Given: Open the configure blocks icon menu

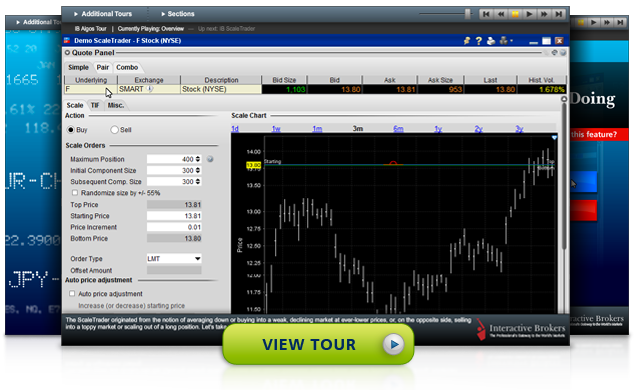Looking at the screenshot, I should (505, 41).
